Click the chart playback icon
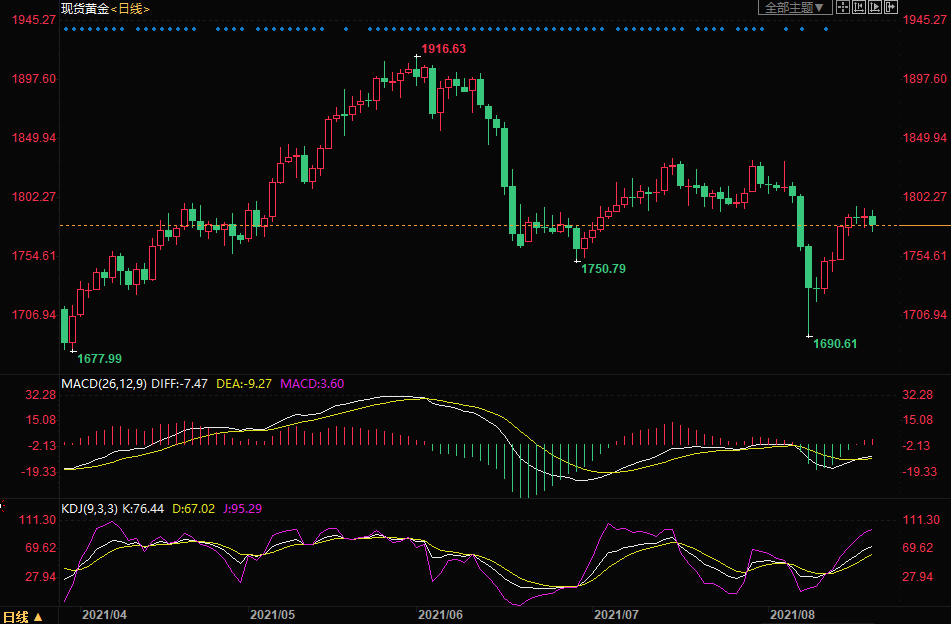The width and height of the screenshot is (951, 624). point(875,8)
